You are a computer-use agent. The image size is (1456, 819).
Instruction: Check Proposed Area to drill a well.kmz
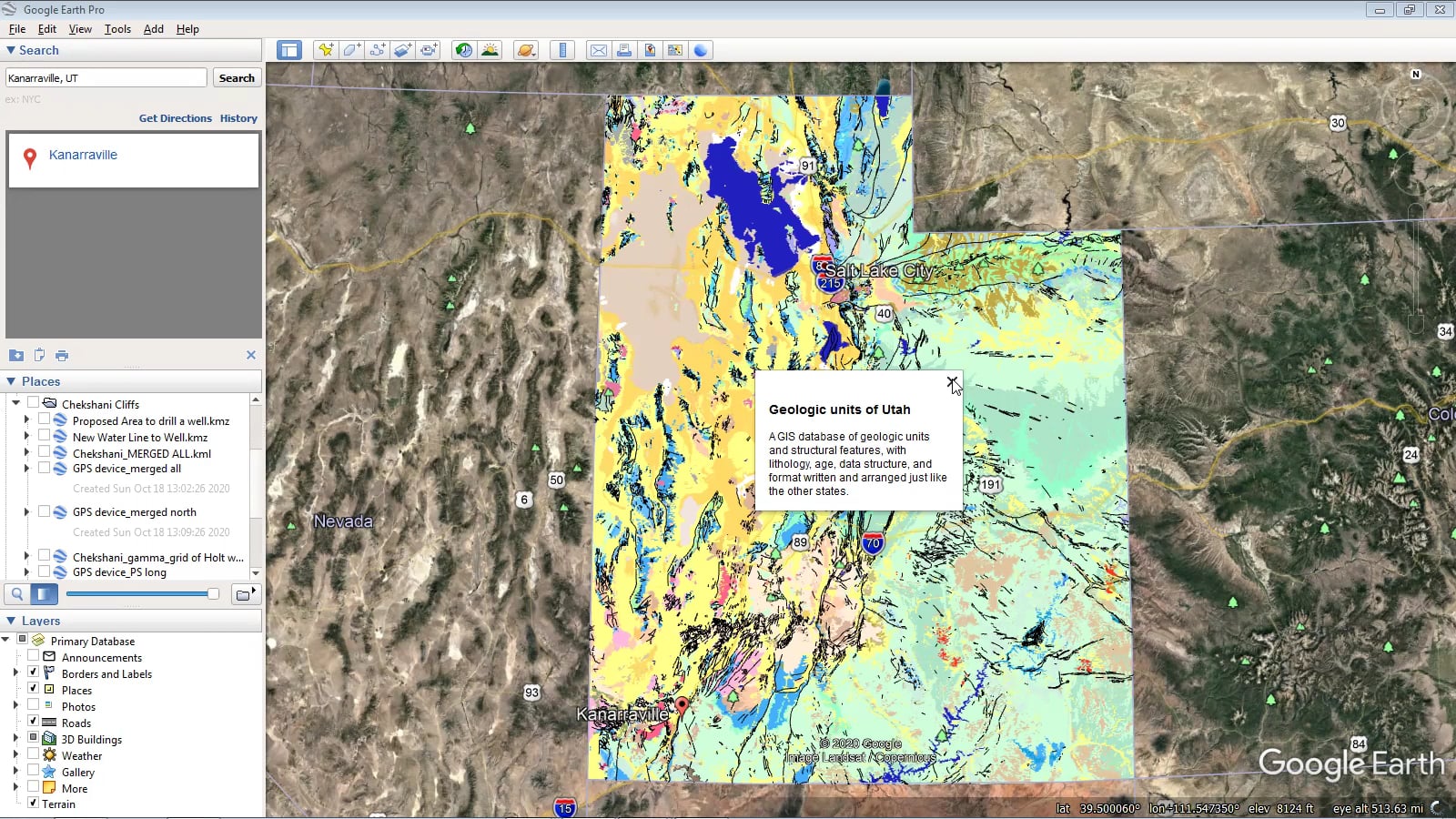(x=44, y=420)
